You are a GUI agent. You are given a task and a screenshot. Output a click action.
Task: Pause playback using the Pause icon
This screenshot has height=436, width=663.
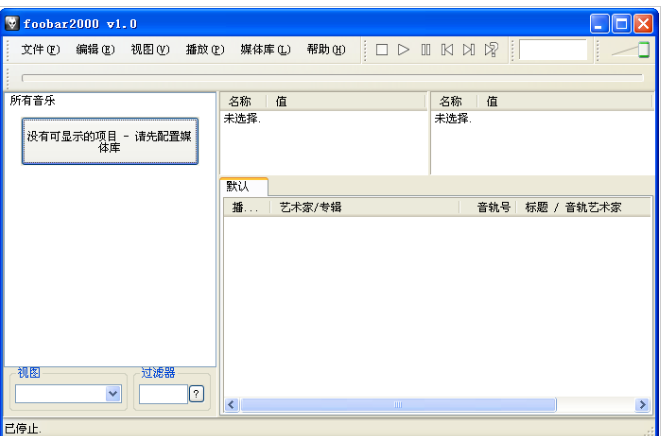[425, 50]
